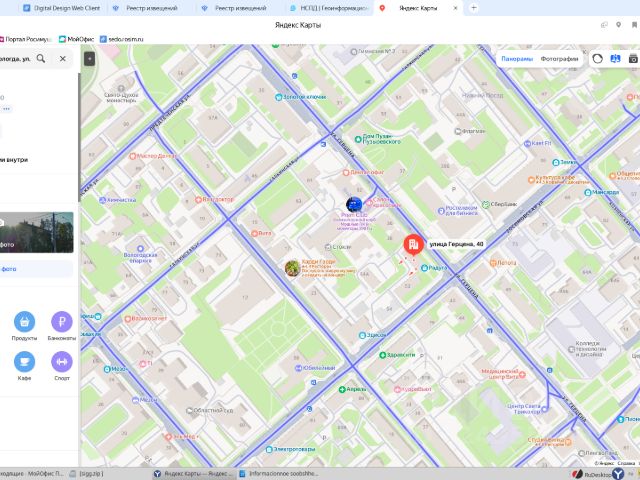Click the three dots more button
This screenshot has height=480, width=640.
coord(7,109)
